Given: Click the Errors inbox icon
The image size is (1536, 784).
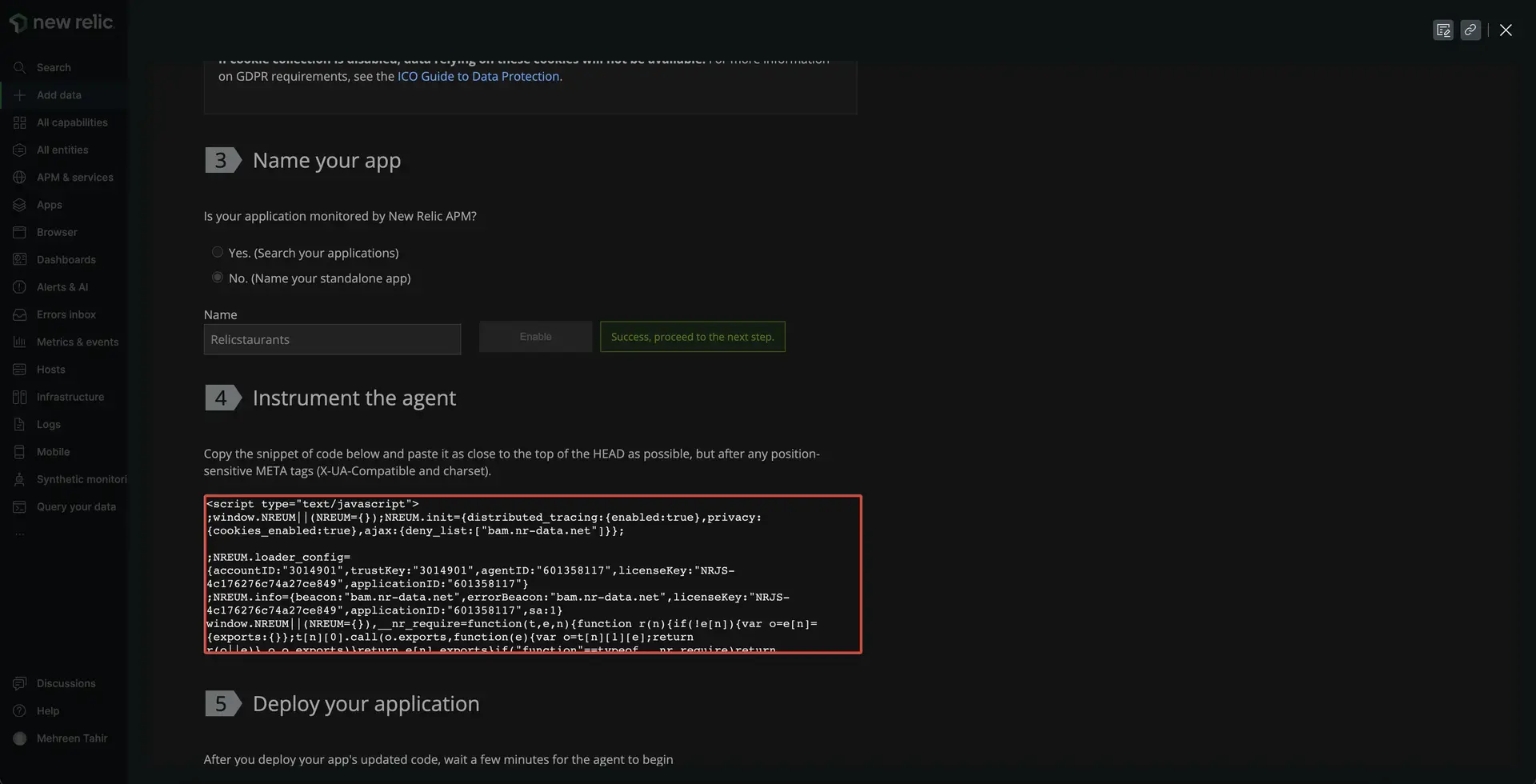Looking at the screenshot, I should [x=19, y=314].
